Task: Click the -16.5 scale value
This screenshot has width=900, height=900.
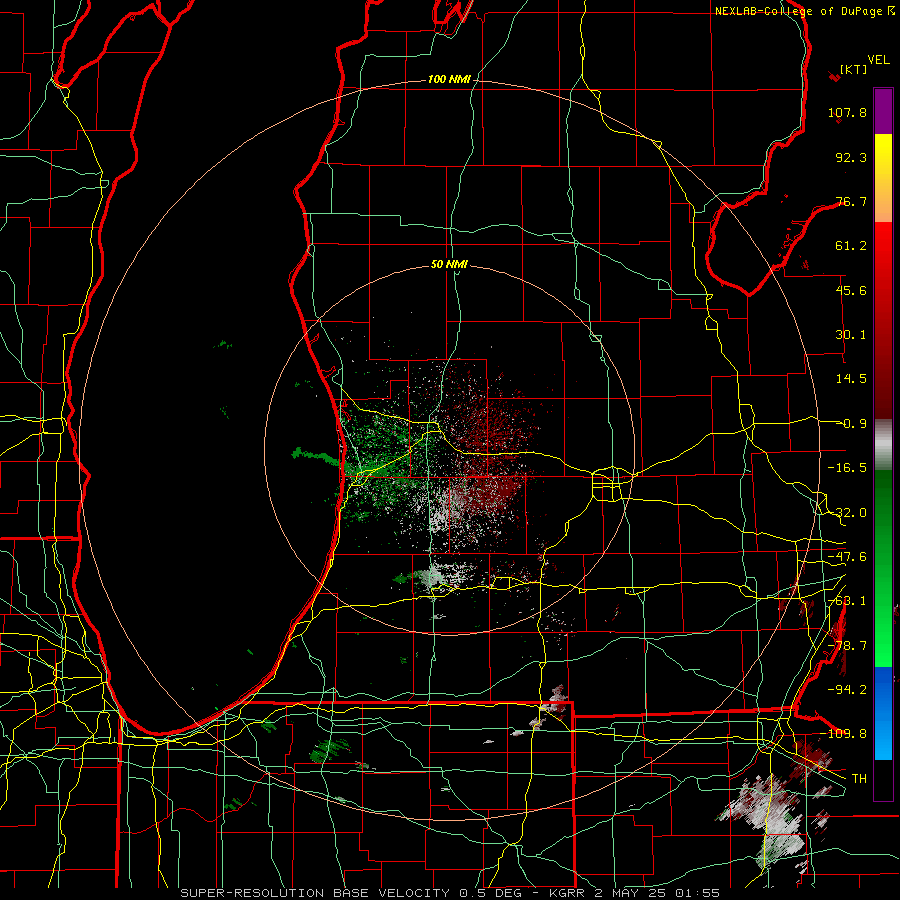Action: (x=847, y=468)
